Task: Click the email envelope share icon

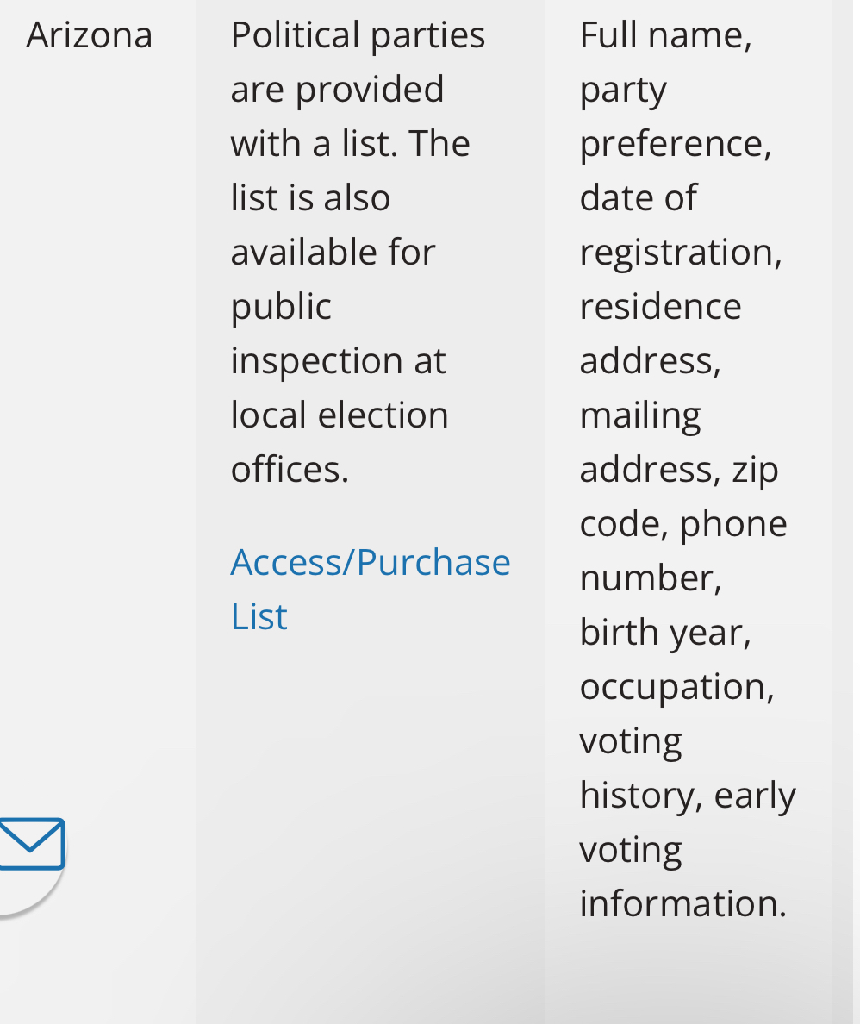Action: (31, 844)
